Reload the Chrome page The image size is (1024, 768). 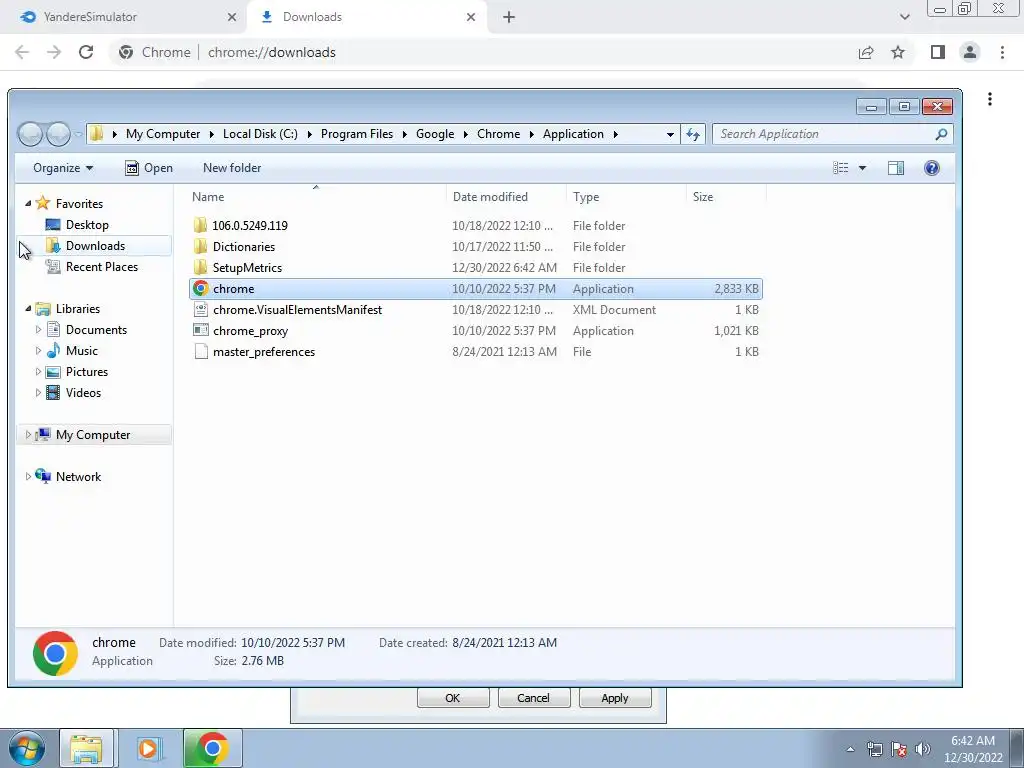pyautogui.click(x=86, y=52)
